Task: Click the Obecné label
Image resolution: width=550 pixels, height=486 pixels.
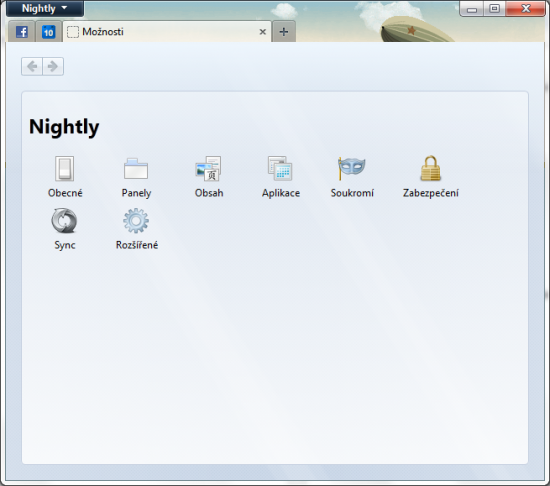Action: coord(65,193)
